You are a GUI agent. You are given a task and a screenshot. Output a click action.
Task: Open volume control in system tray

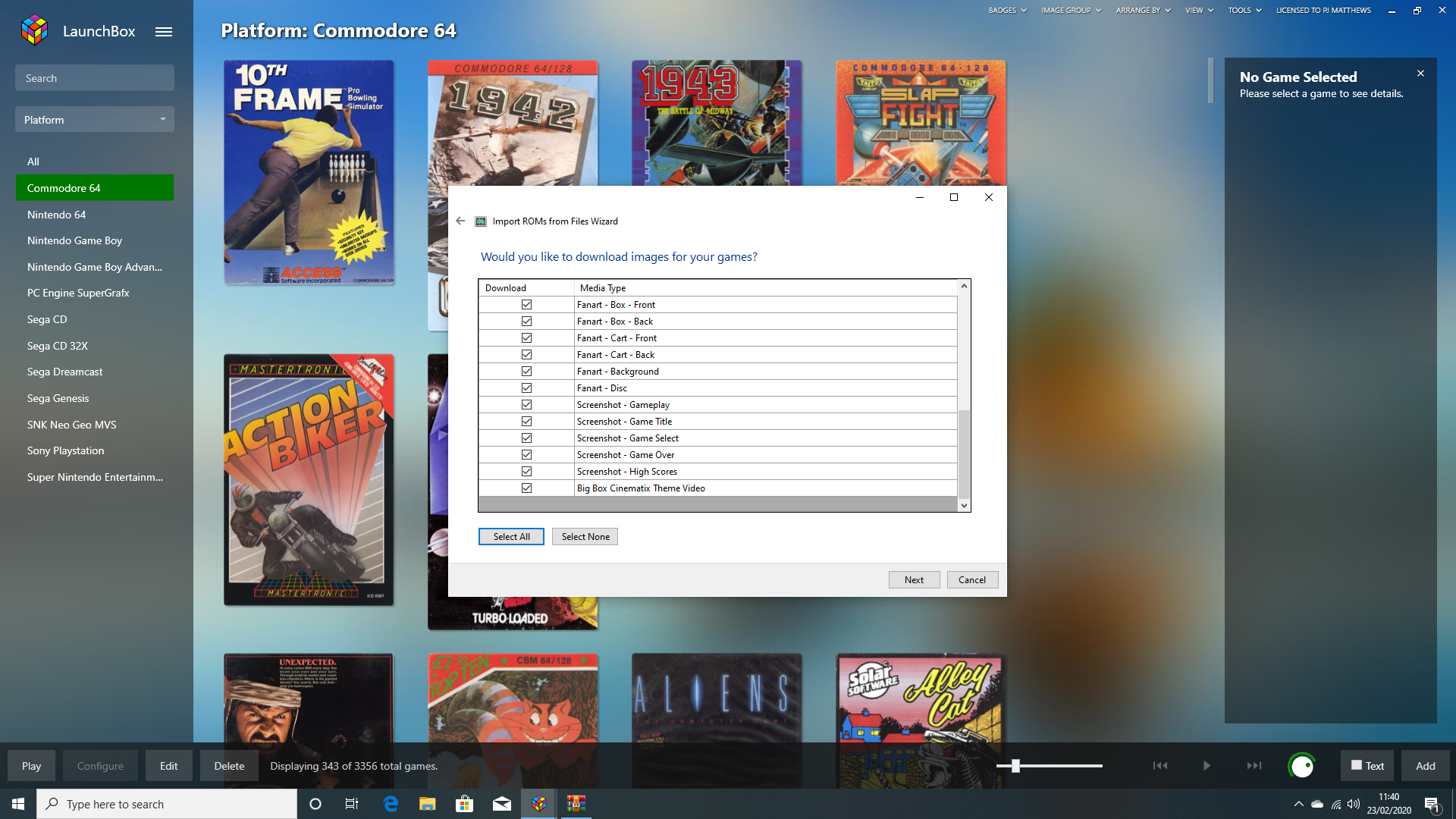click(x=1354, y=804)
